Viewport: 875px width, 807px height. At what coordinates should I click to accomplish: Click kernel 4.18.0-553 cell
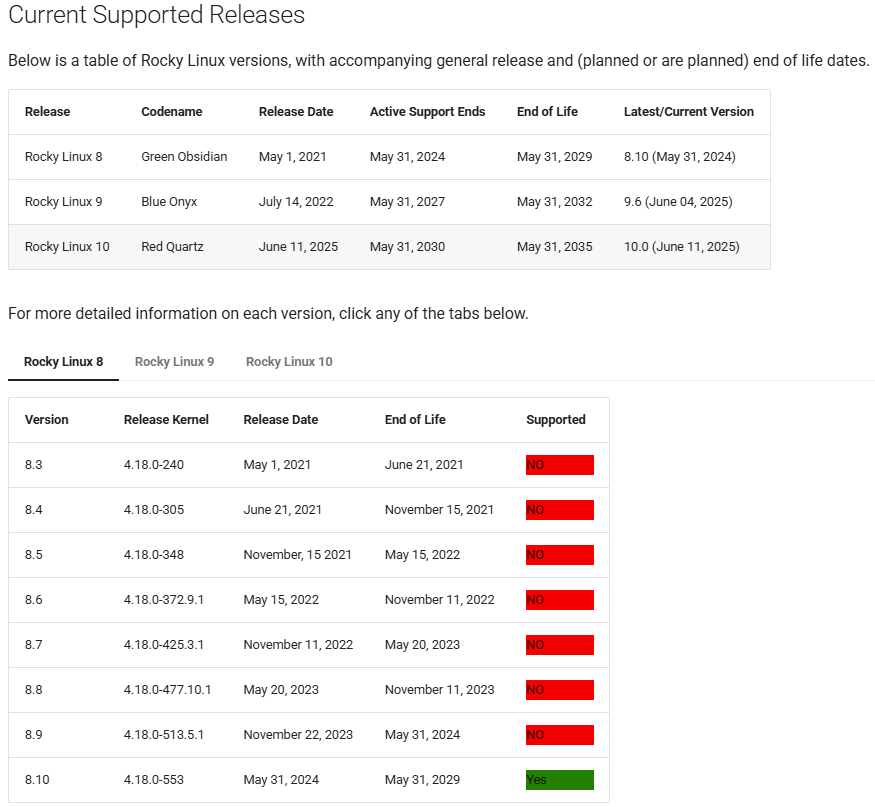(x=153, y=780)
